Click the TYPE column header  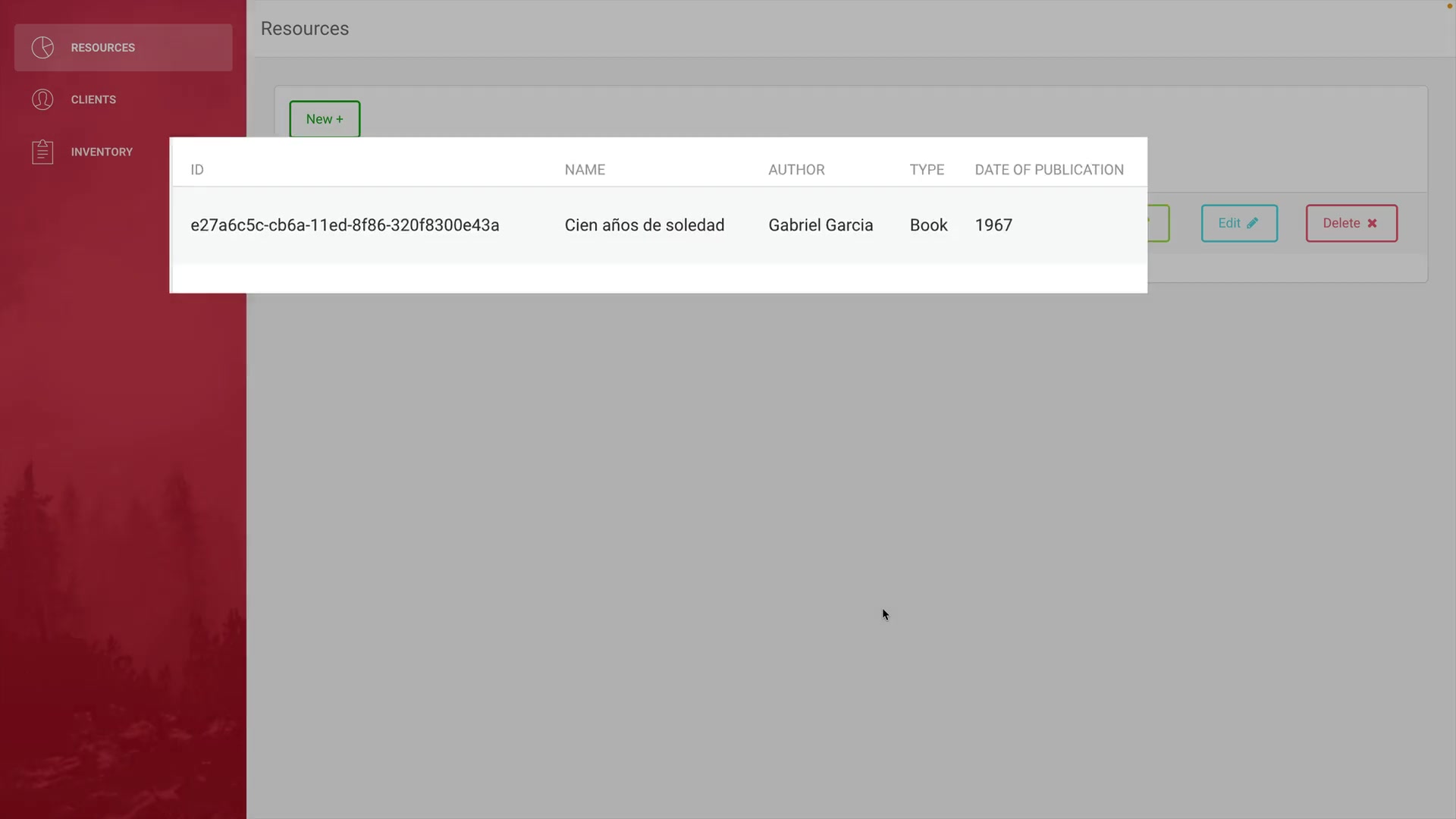coord(927,170)
